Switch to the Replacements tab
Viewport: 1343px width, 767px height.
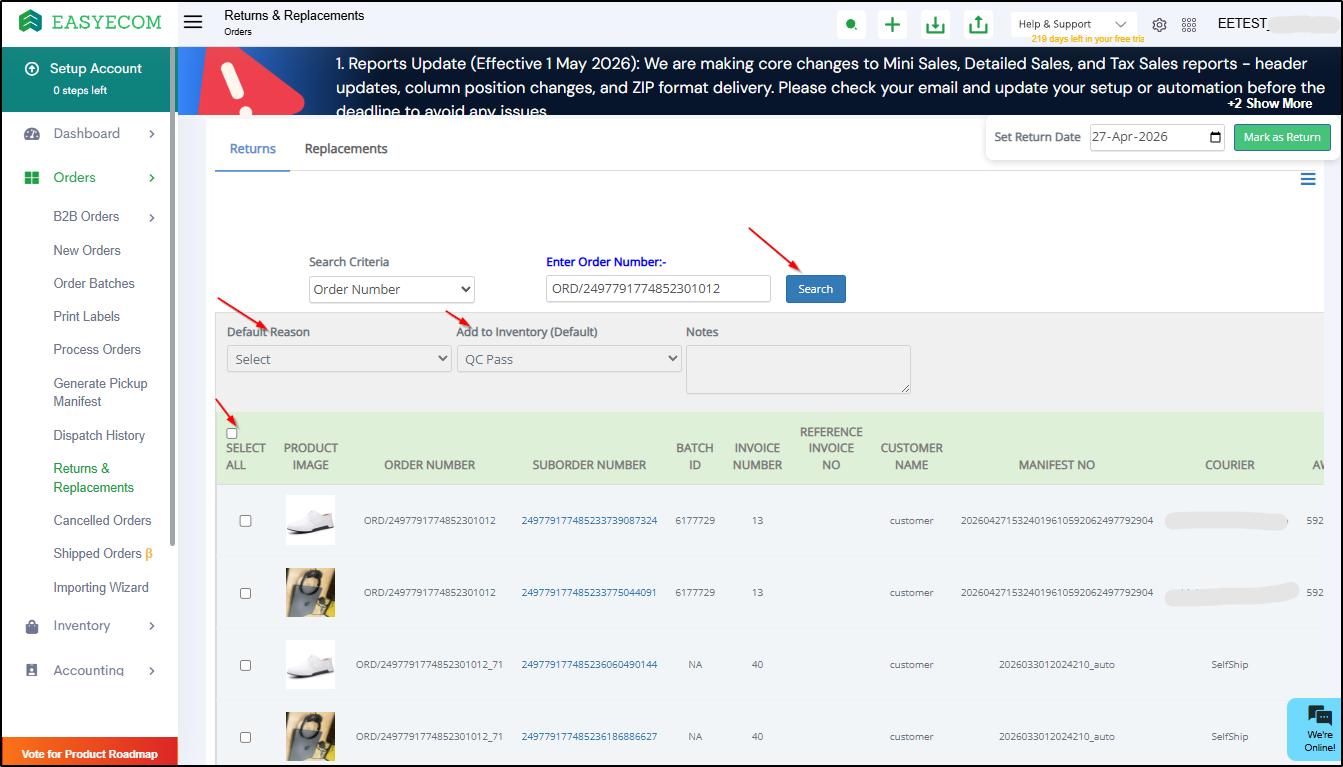[346, 149]
